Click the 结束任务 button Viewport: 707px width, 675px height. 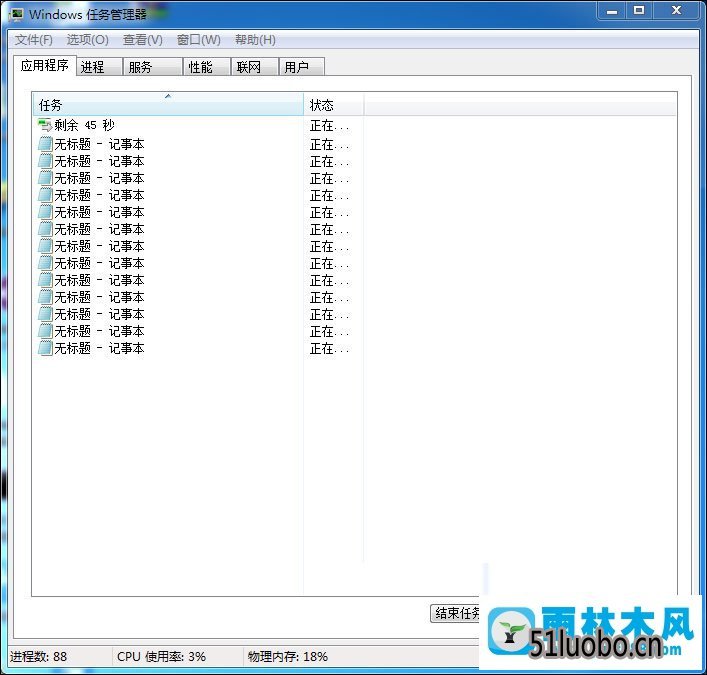455,613
